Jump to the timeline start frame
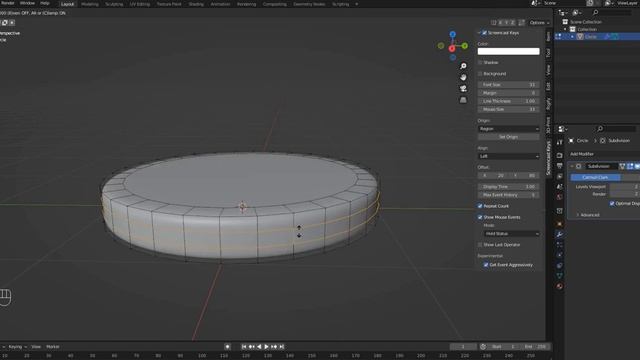The height and width of the screenshot is (360, 640). 244,347
